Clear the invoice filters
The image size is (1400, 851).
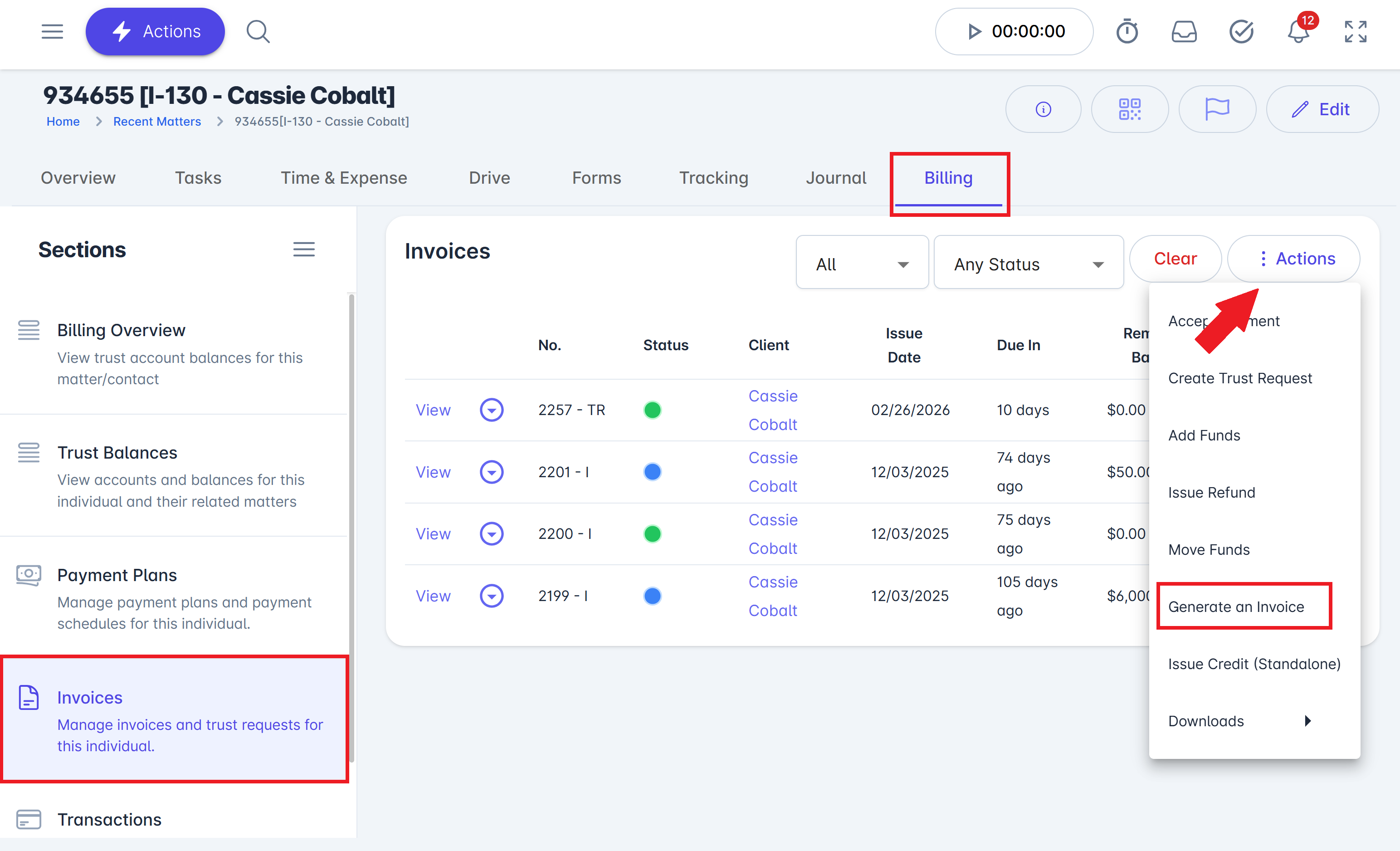(1175, 259)
